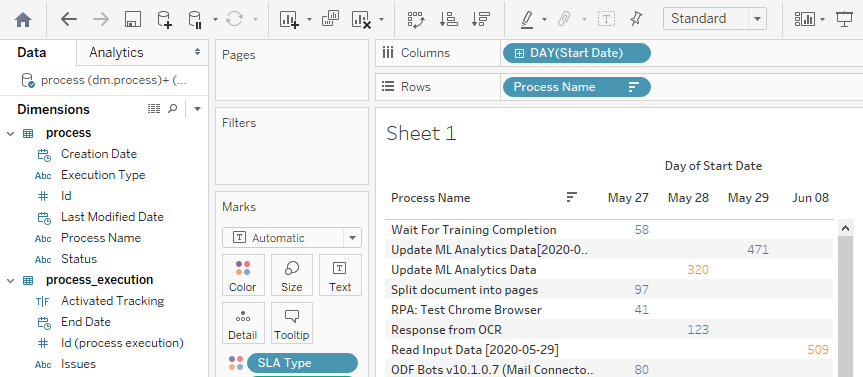Click the May 27 column header
This screenshot has width=863, height=377.
(628, 198)
